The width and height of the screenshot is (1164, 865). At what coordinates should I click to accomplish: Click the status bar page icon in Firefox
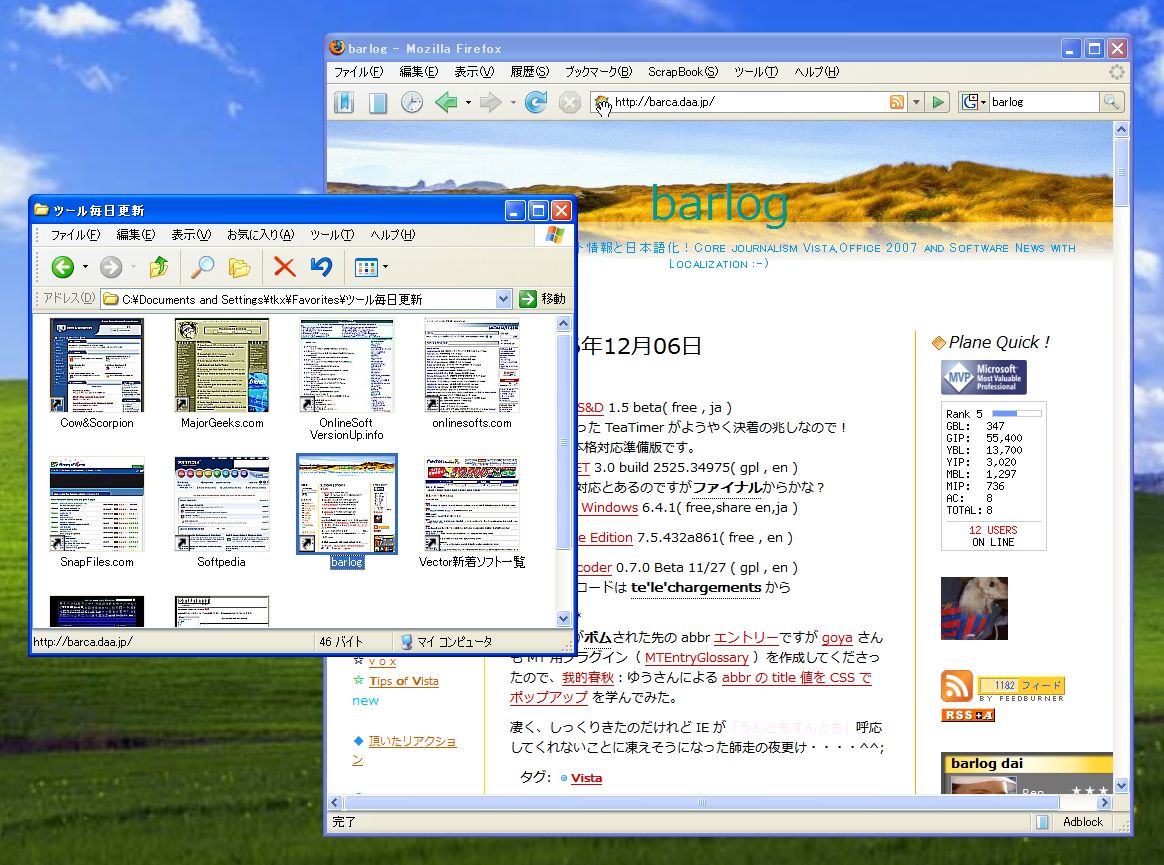[1042, 822]
